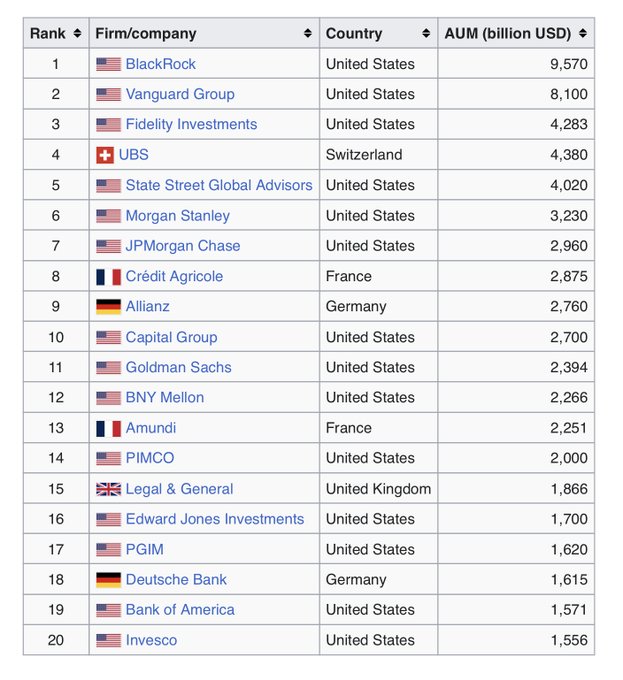Click the French flag beside Amundi

[108, 428]
